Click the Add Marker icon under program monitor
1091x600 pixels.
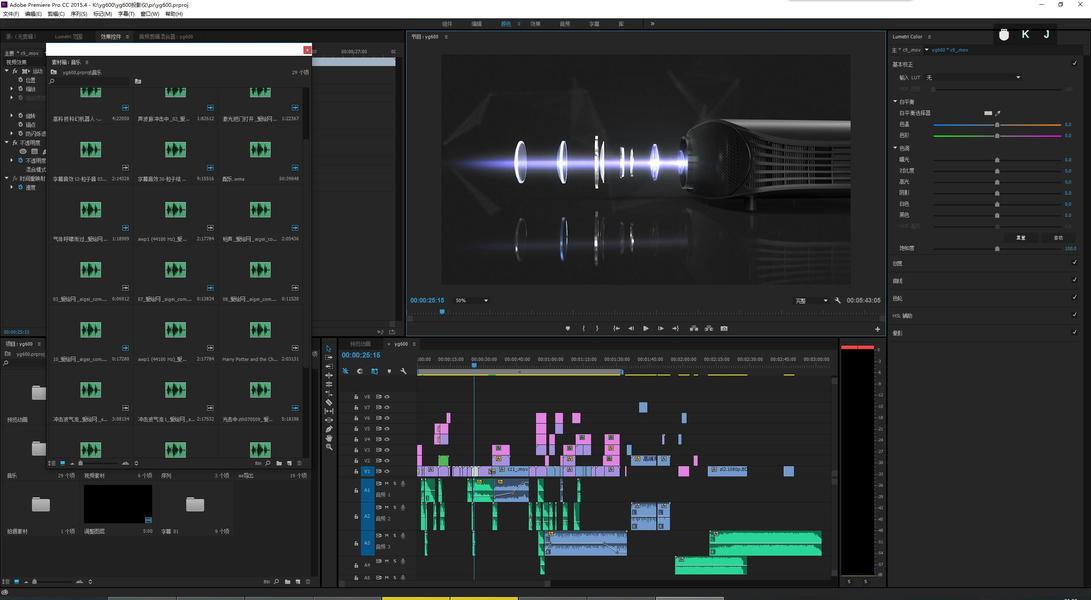tap(568, 329)
